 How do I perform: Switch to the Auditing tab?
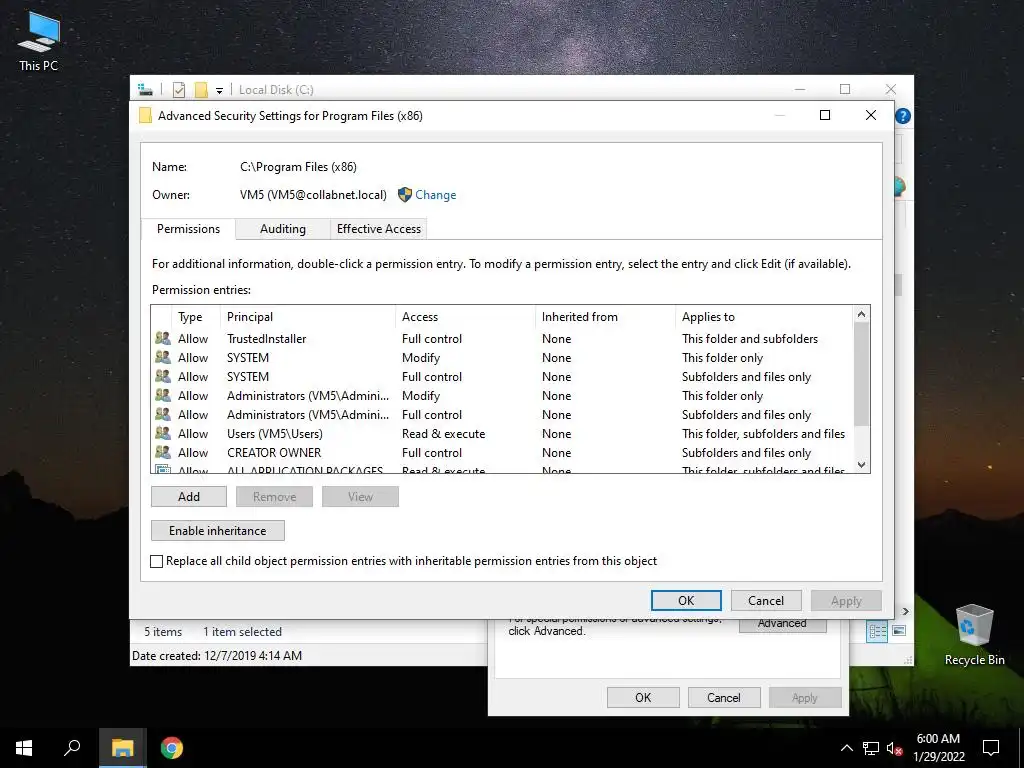coord(283,229)
